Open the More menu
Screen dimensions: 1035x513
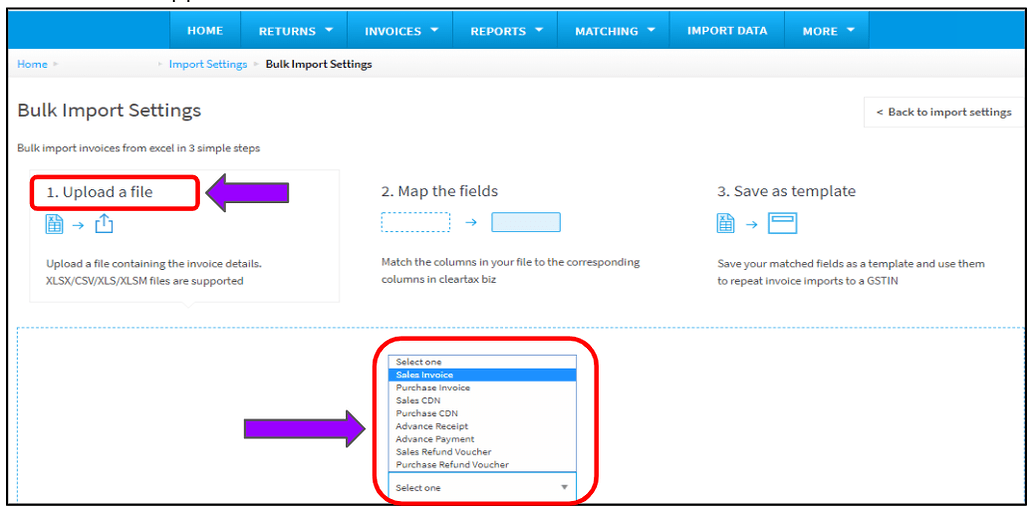(x=828, y=31)
